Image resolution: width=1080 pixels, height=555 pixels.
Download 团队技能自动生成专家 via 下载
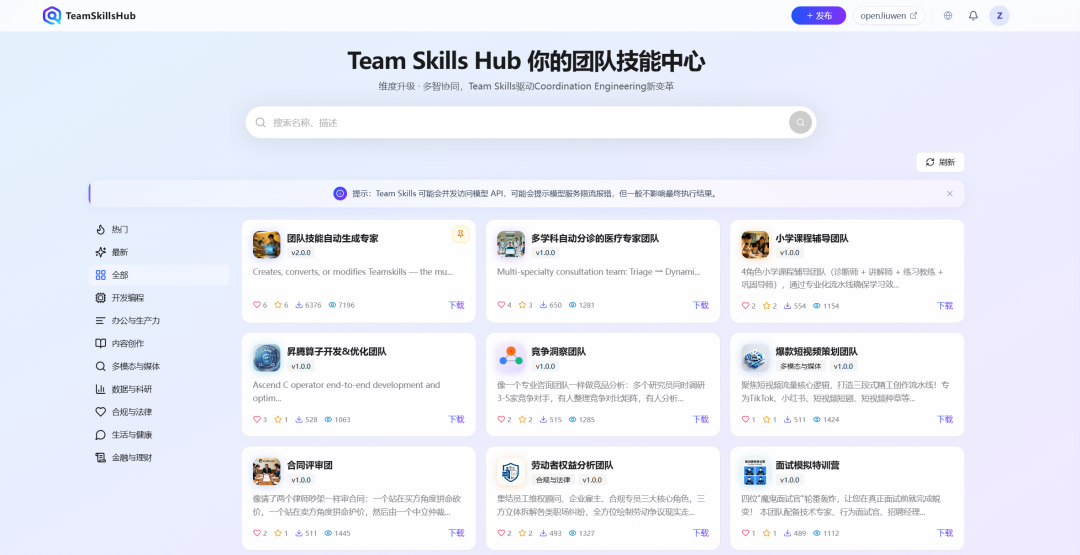point(457,305)
